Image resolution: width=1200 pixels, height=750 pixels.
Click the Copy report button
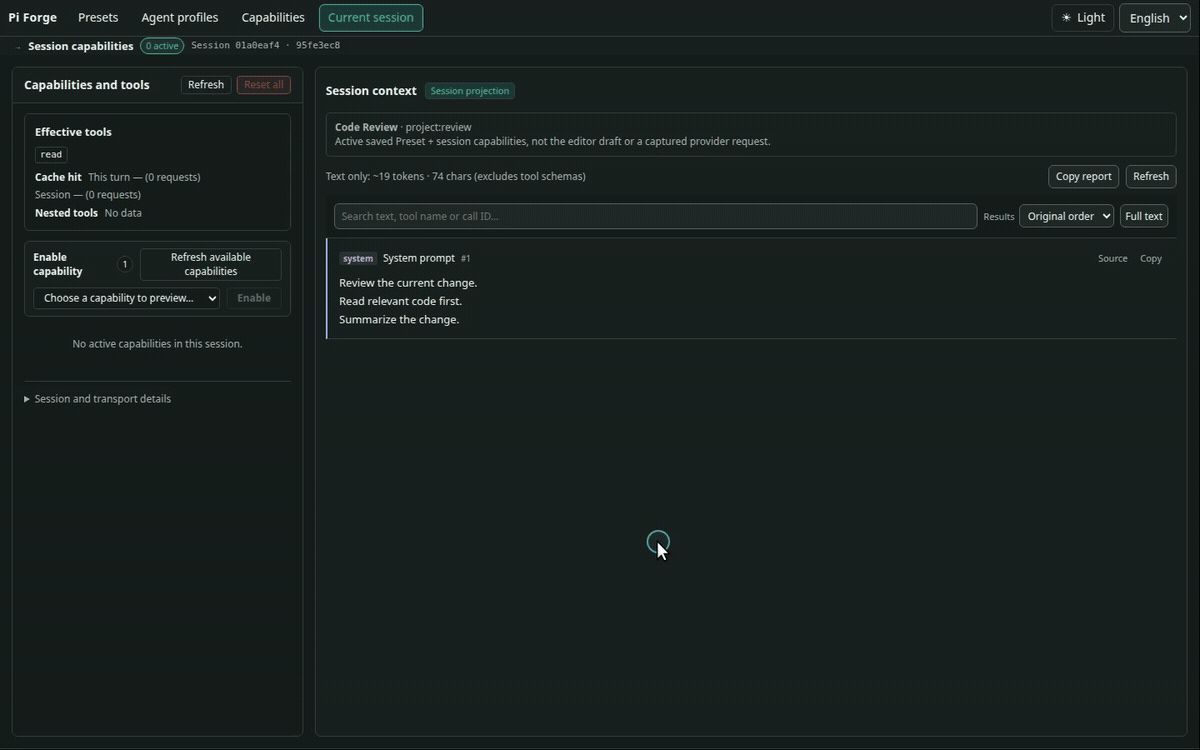click(x=1083, y=176)
